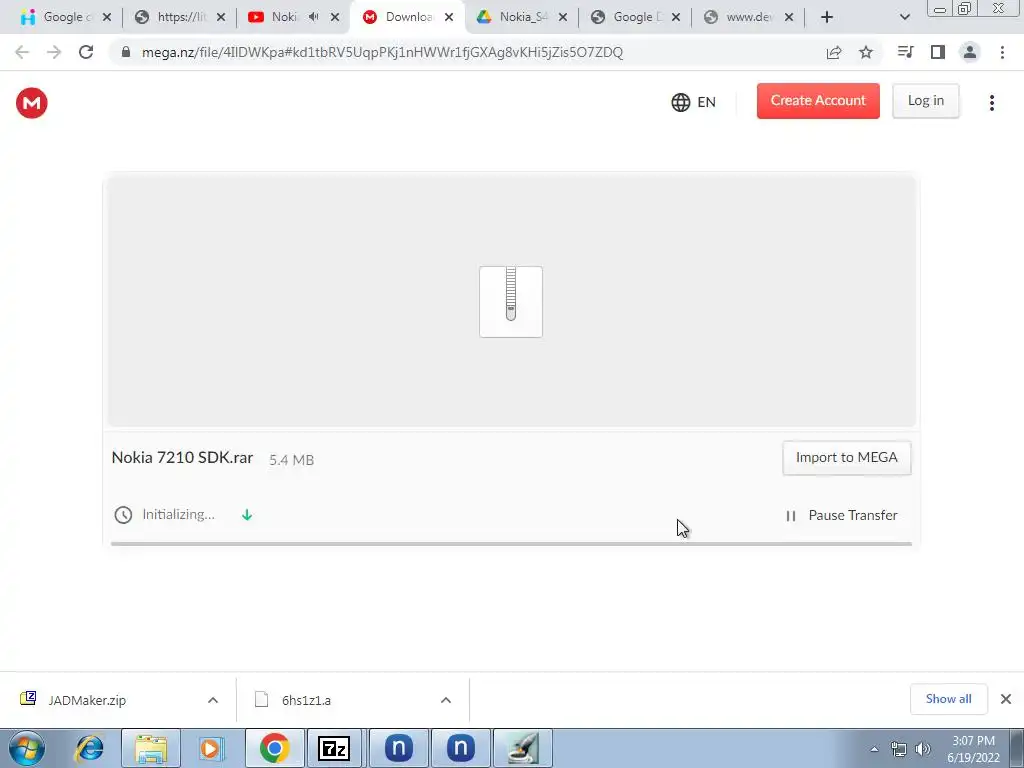Image resolution: width=1024 pixels, height=768 pixels.
Task: Open Windows Media Player from taskbar
Action: 210,748
